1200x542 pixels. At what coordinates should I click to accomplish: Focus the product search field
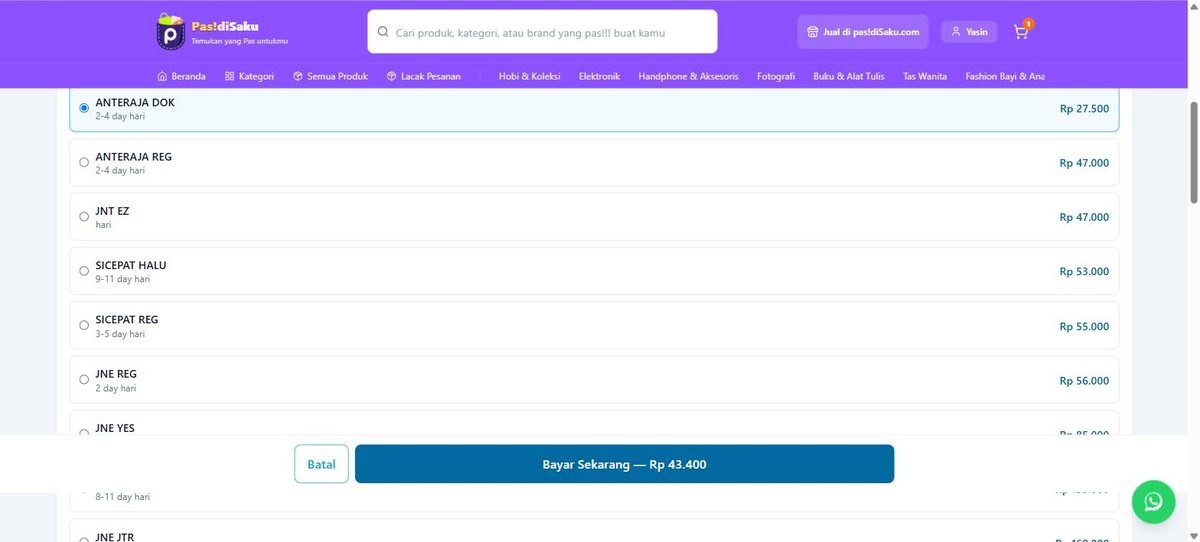tap(542, 32)
